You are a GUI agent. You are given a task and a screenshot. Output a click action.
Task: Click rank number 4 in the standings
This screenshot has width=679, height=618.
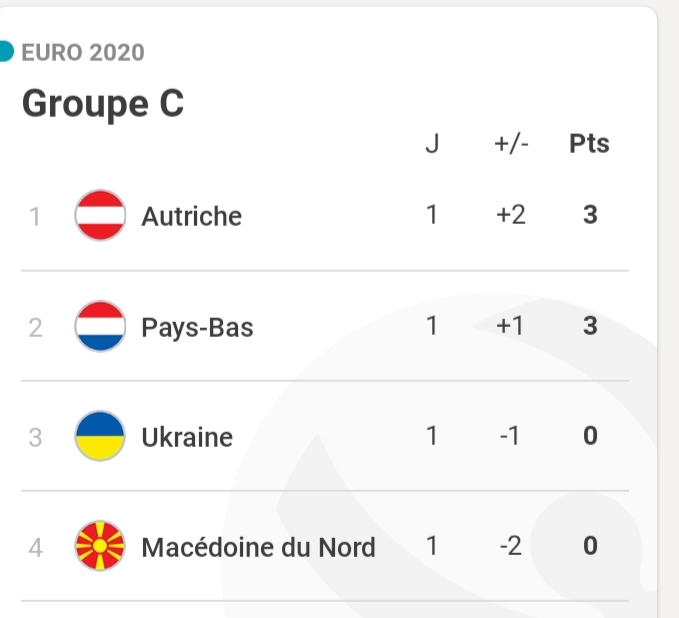tap(35, 547)
